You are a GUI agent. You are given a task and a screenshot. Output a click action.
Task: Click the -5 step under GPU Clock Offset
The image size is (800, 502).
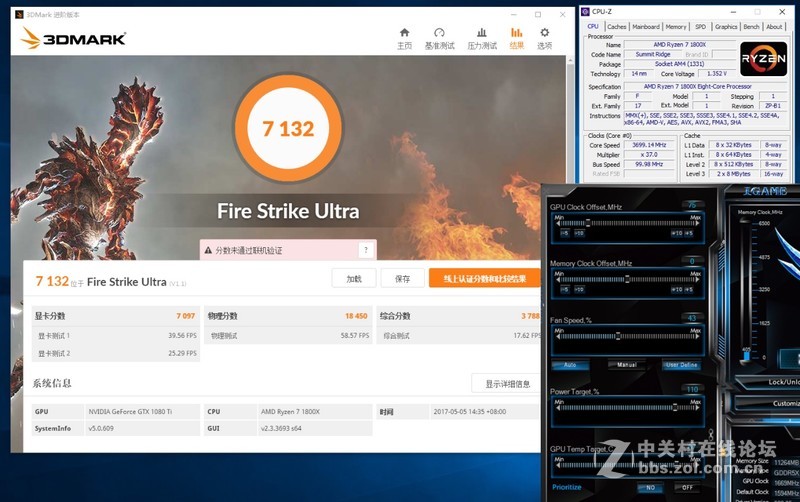(x=565, y=233)
